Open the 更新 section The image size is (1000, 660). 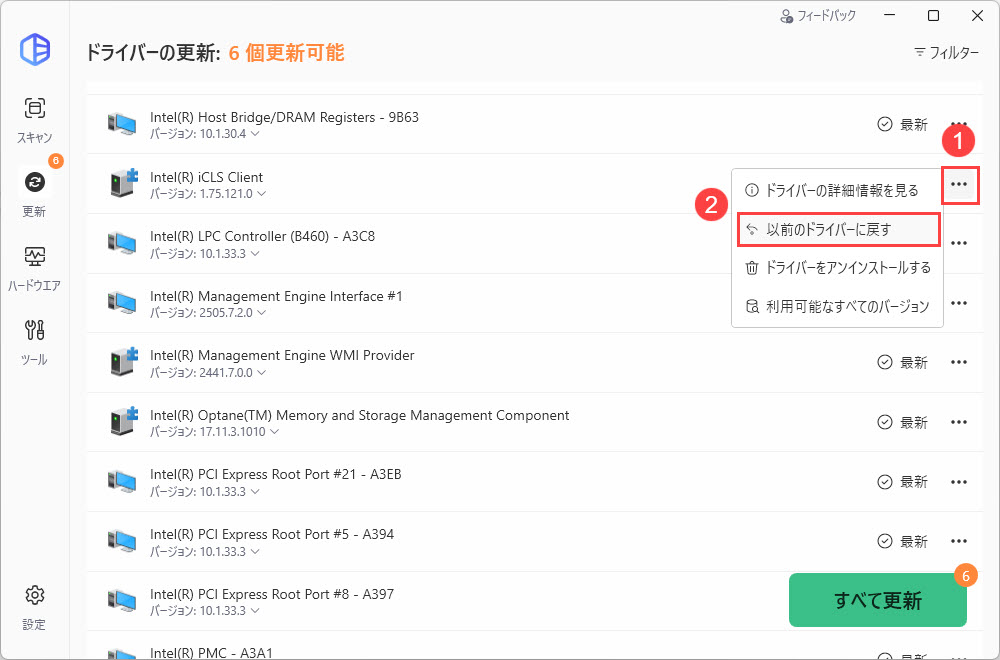34,194
